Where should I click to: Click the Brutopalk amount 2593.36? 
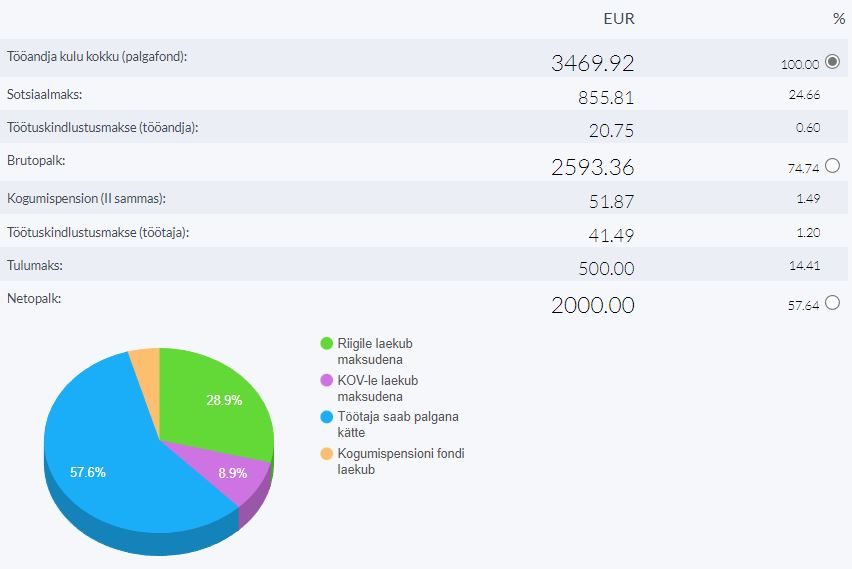tap(592, 167)
